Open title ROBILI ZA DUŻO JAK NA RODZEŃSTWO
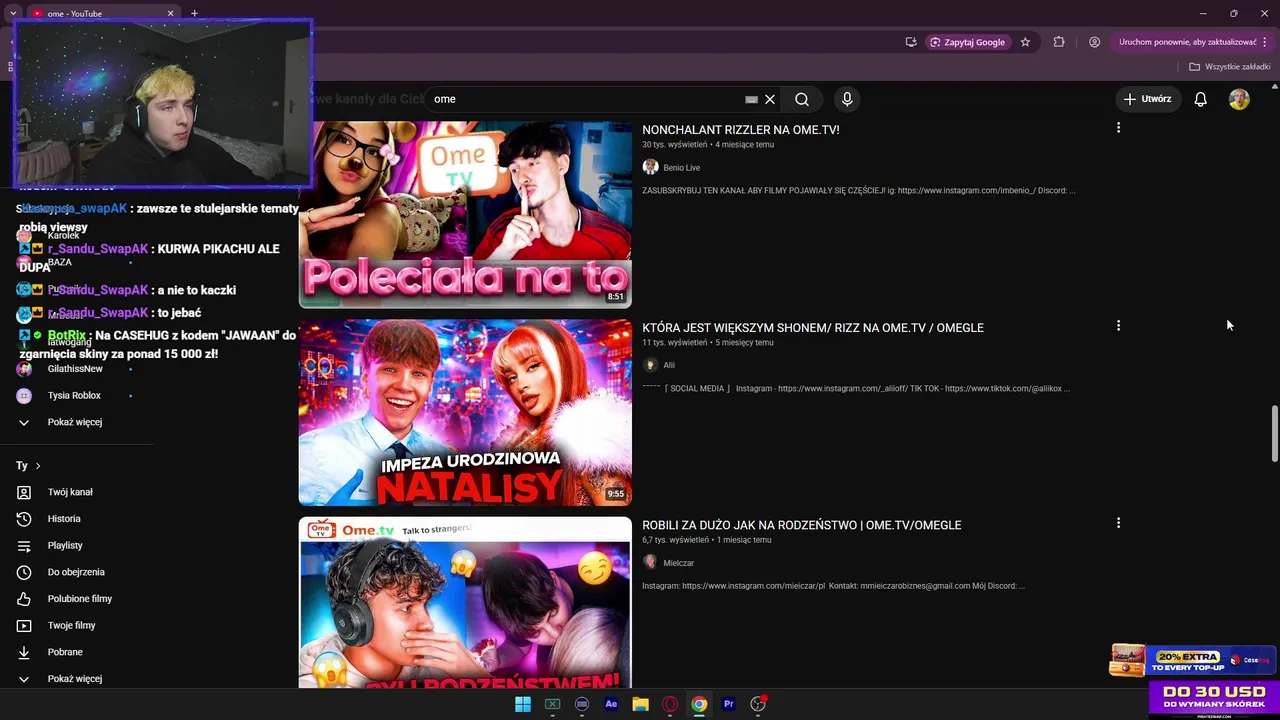 801,525
